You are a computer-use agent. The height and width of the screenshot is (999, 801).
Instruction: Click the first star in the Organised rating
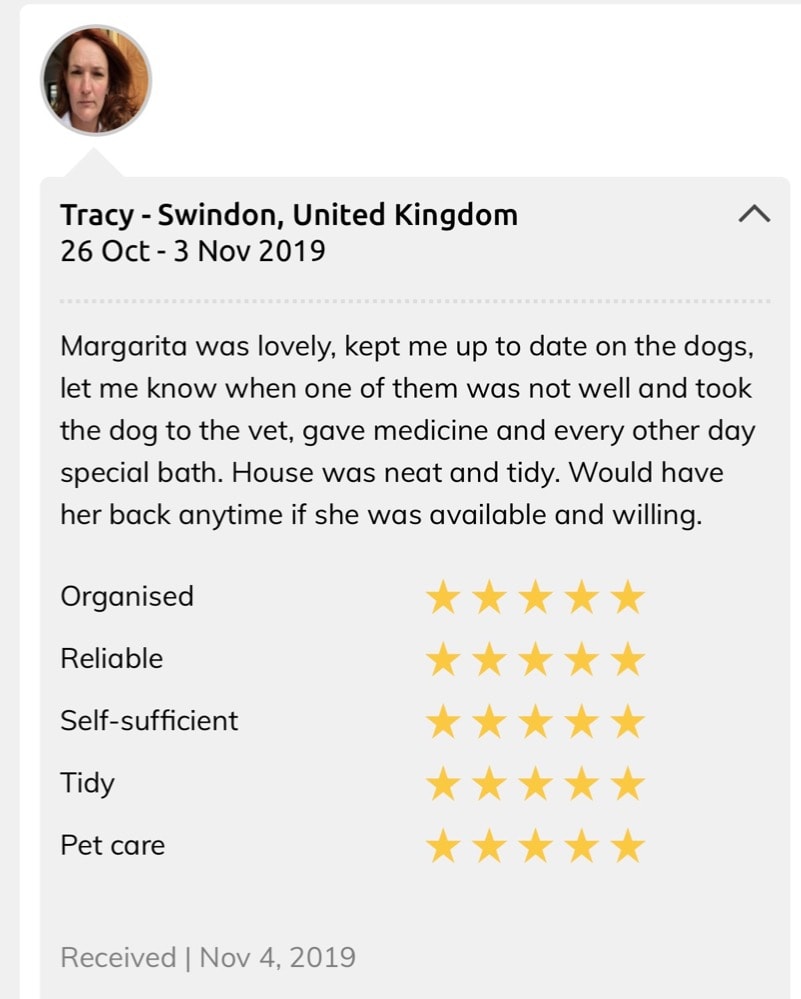click(442, 598)
